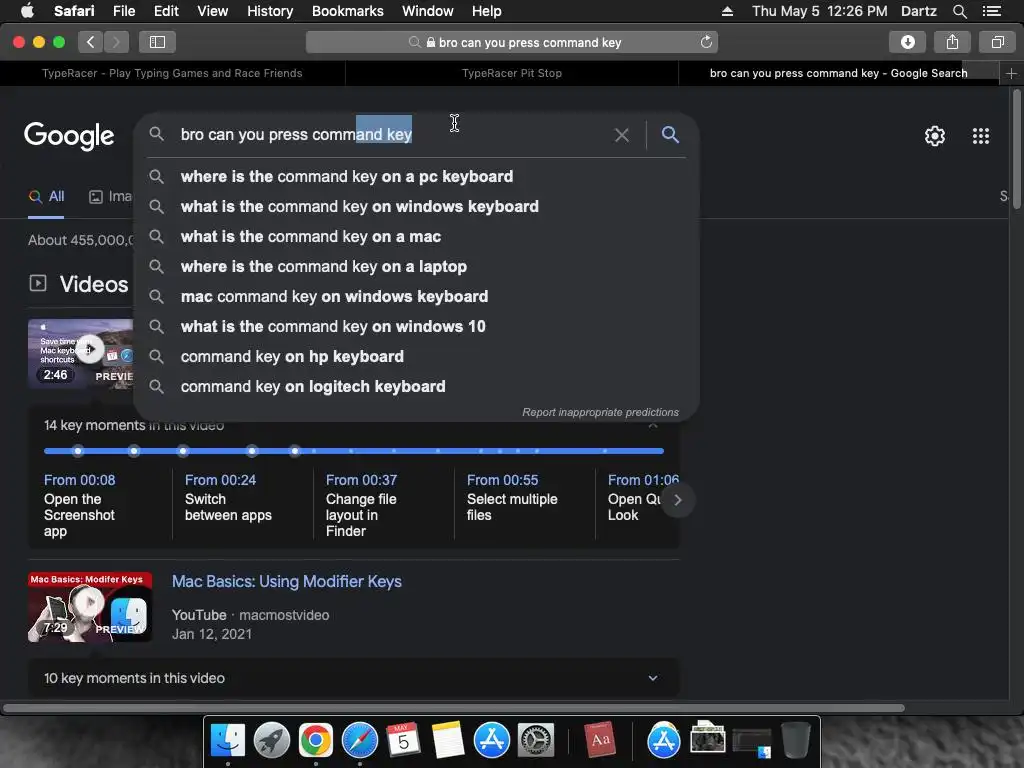Switch to TypeRacer Play Typing Games tab
Viewport: 1024px width, 768px height.
click(x=172, y=73)
